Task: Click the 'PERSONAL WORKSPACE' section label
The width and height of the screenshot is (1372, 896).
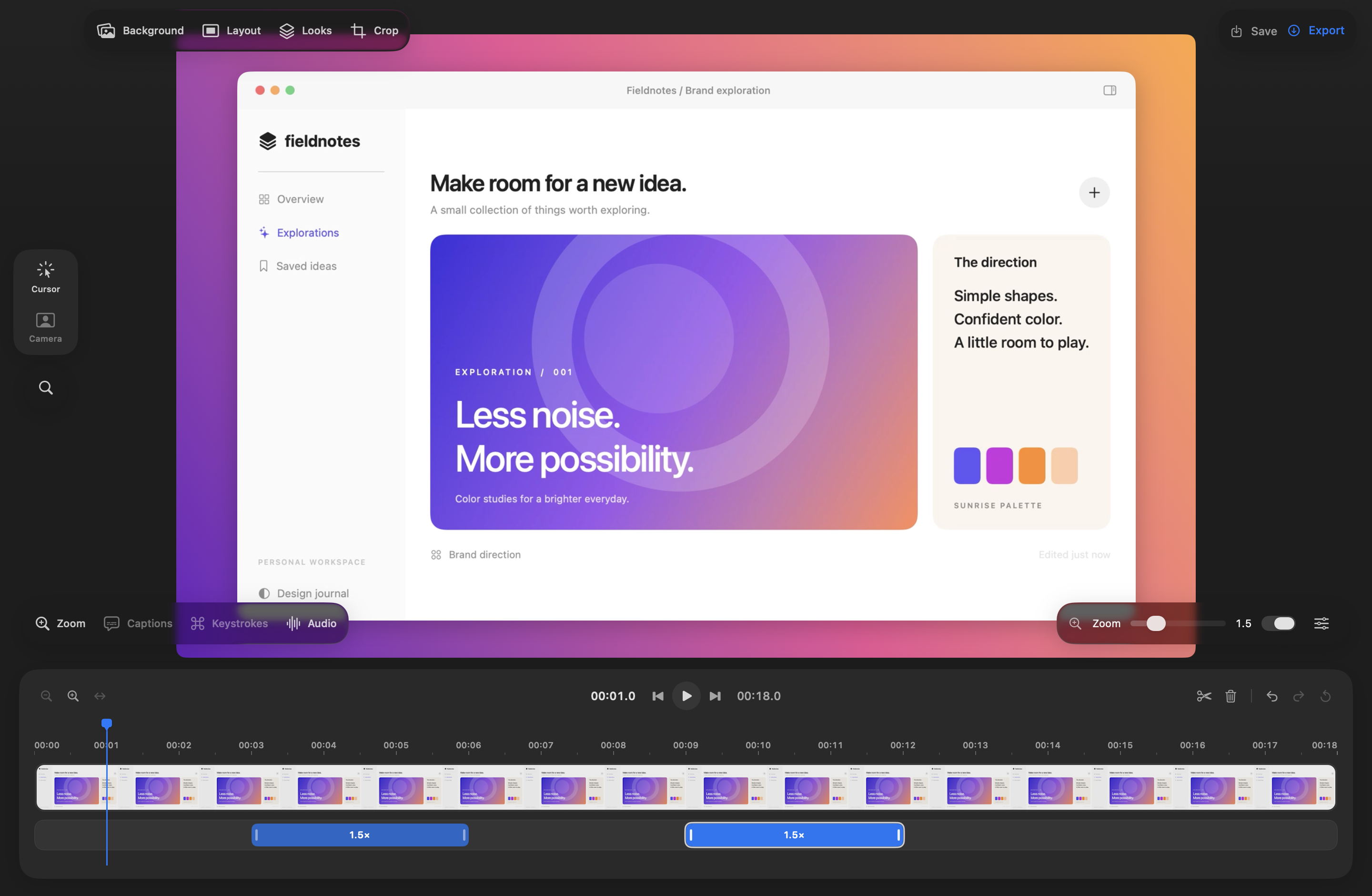Action: (311, 562)
